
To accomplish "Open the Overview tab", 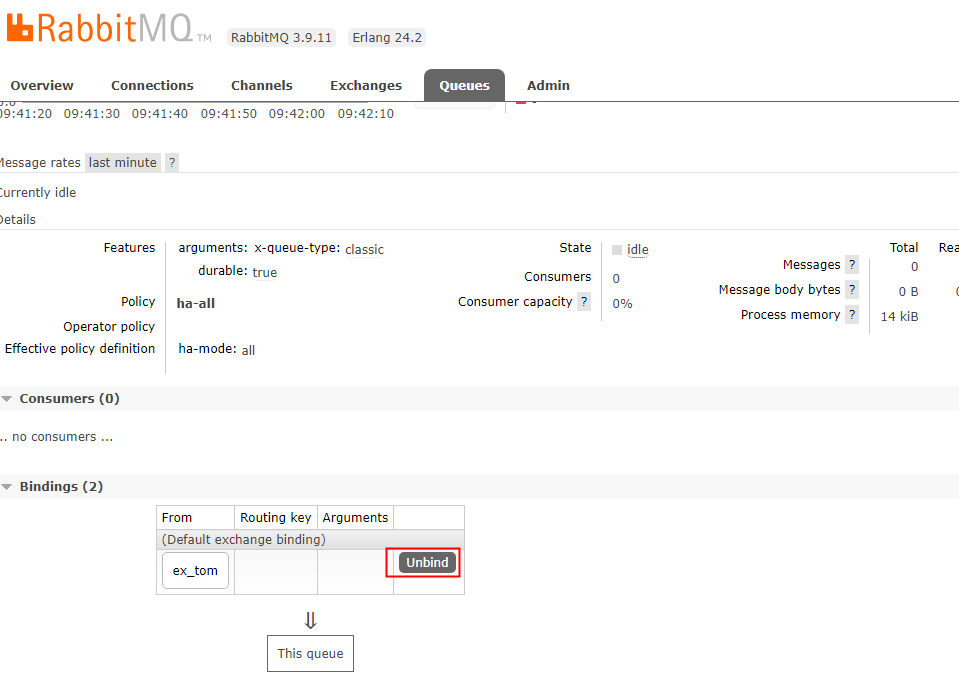I will (x=42, y=86).
